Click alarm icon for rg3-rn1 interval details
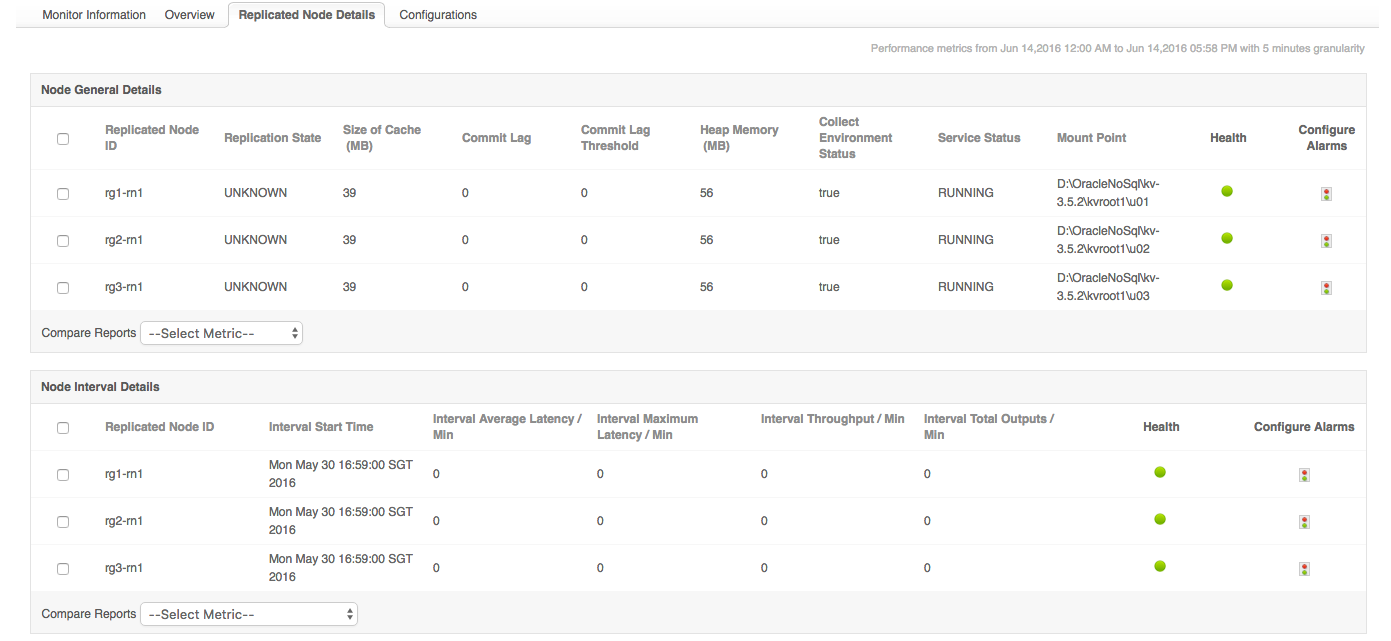The height and width of the screenshot is (641, 1391). [x=1304, y=569]
